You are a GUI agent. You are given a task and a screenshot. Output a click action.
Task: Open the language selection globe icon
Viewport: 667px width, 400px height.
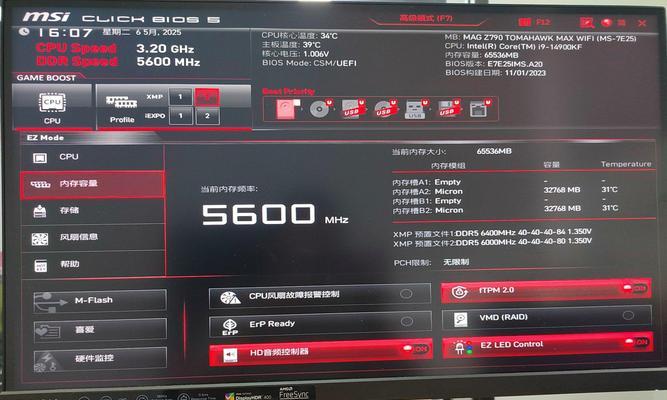606,23
